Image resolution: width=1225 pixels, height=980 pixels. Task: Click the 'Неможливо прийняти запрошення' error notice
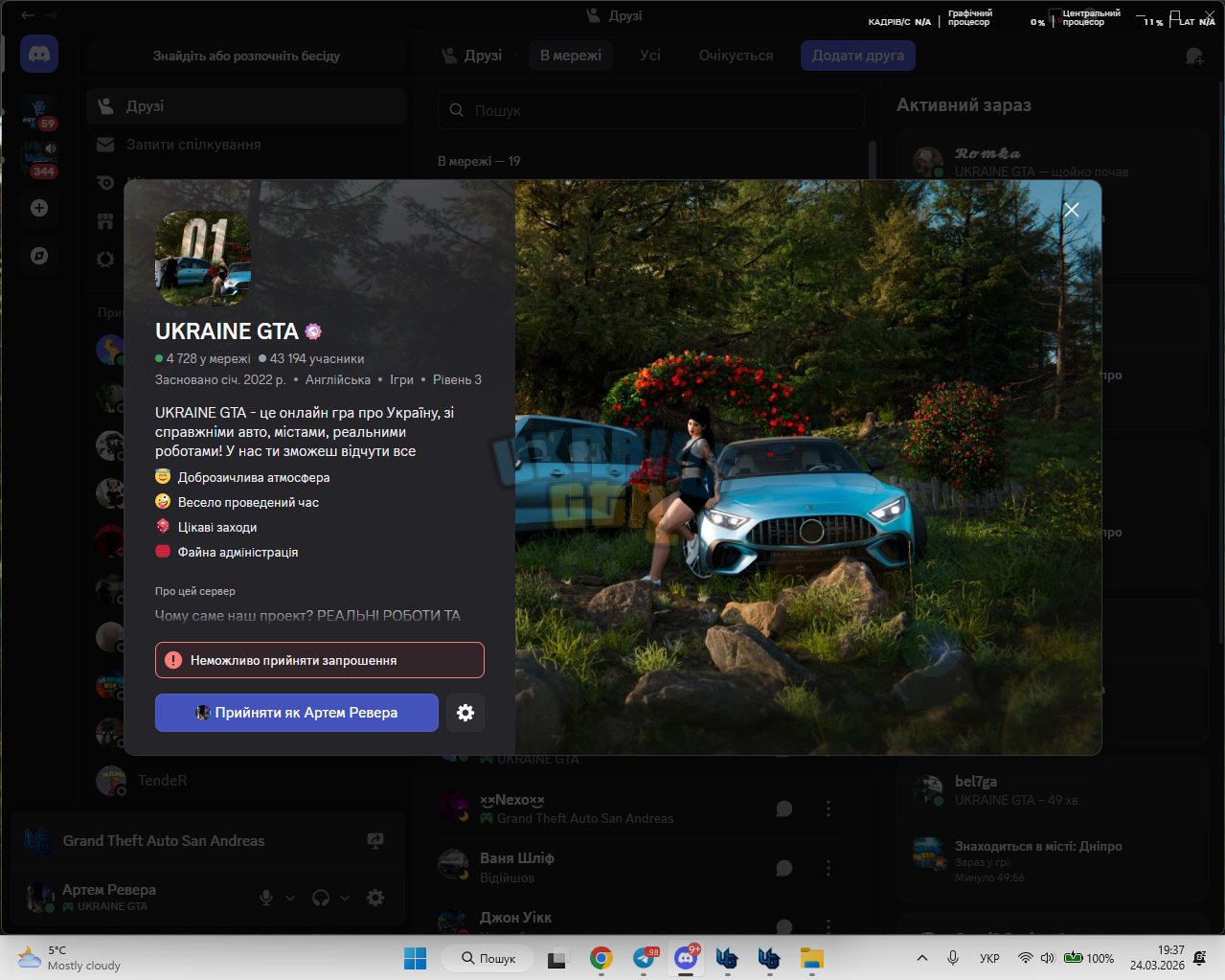pyautogui.click(x=320, y=660)
